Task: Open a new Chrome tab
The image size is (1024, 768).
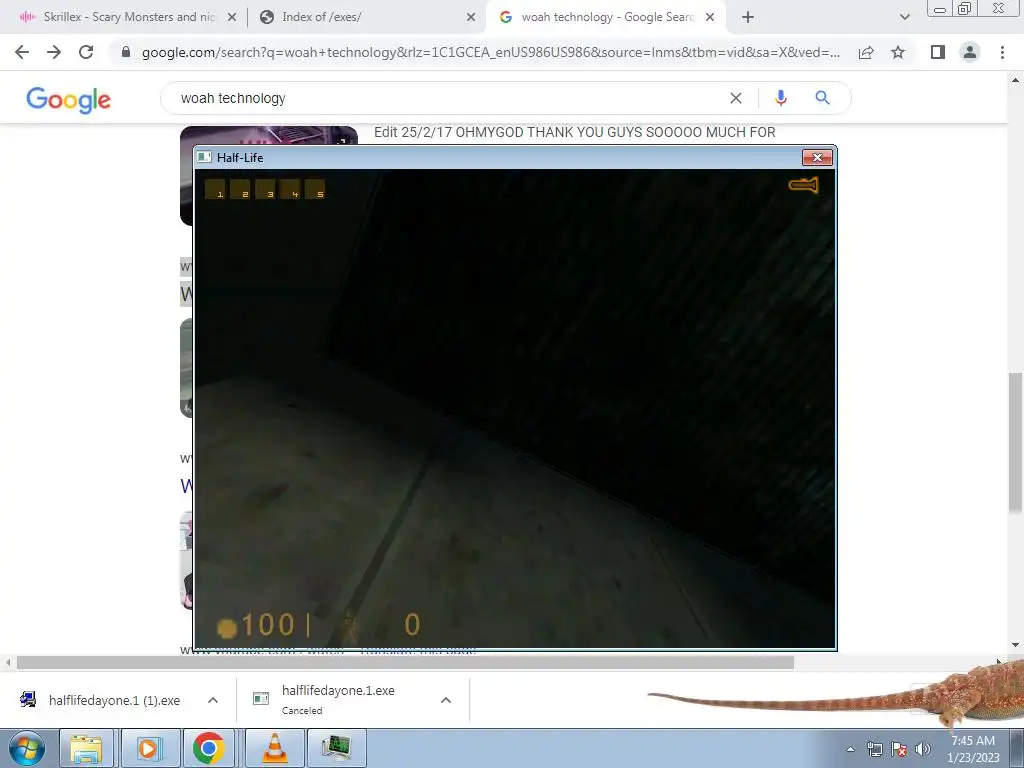Action: point(748,17)
